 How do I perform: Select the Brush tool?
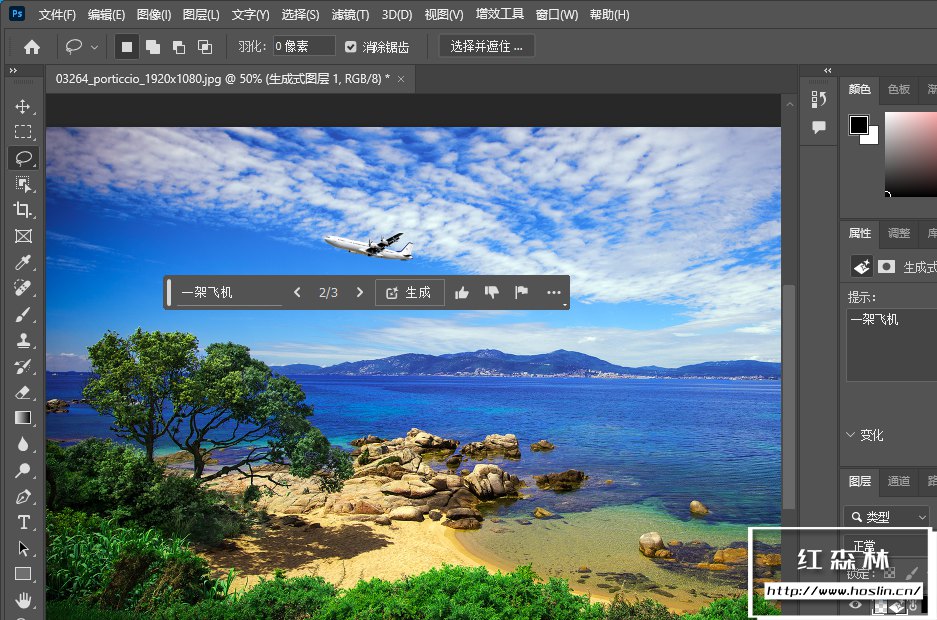pos(23,314)
